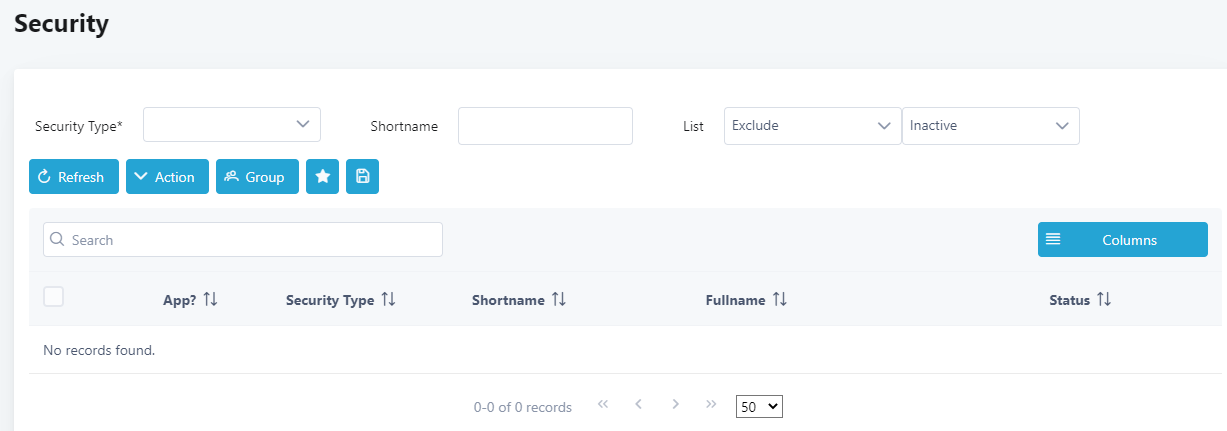Toggle the select-all checkbox in table header
The image size is (1227, 431).
[54, 296]
